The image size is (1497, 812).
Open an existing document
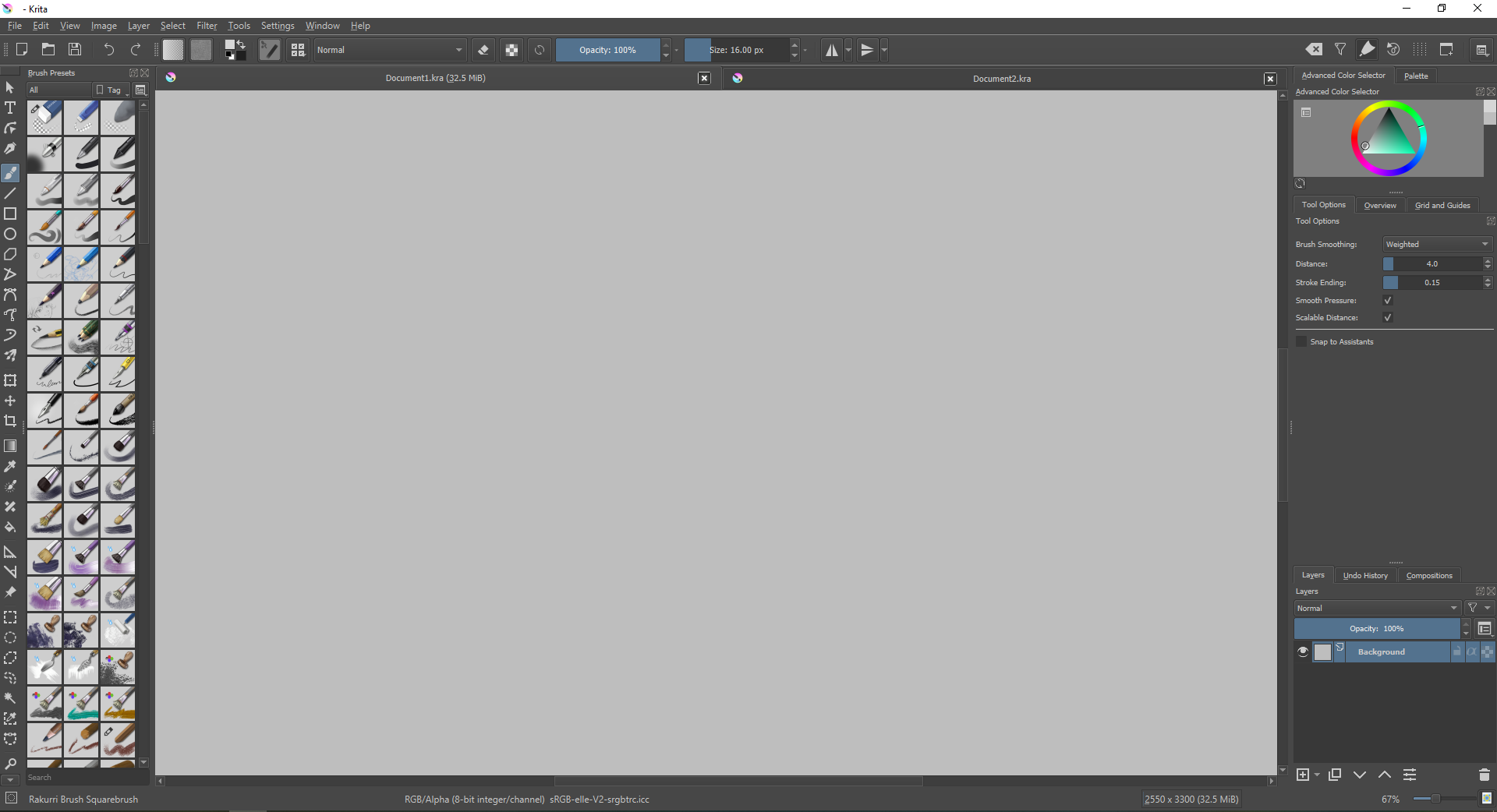coord(48,50)
